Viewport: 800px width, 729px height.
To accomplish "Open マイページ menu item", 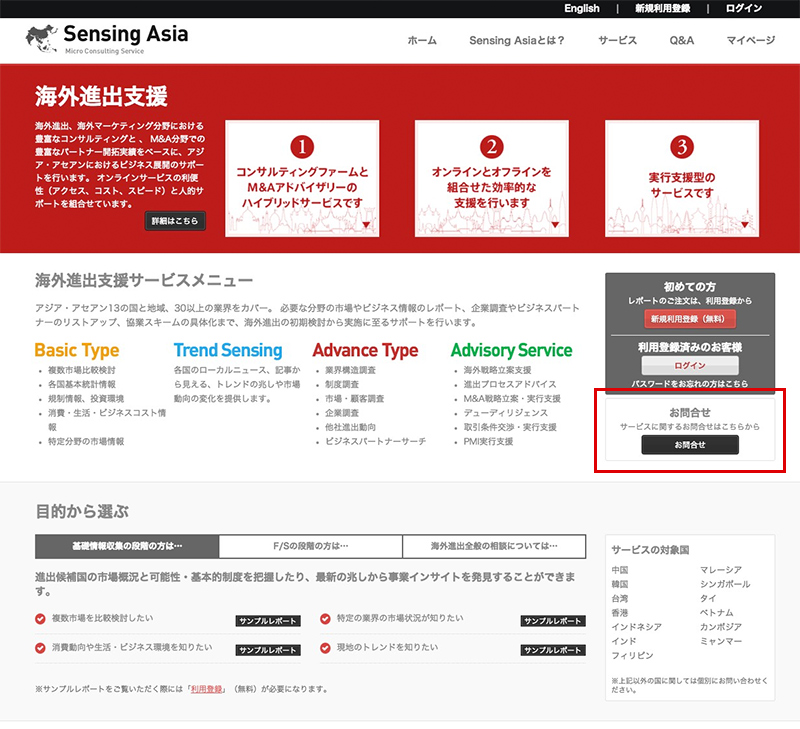I will 751,40.
